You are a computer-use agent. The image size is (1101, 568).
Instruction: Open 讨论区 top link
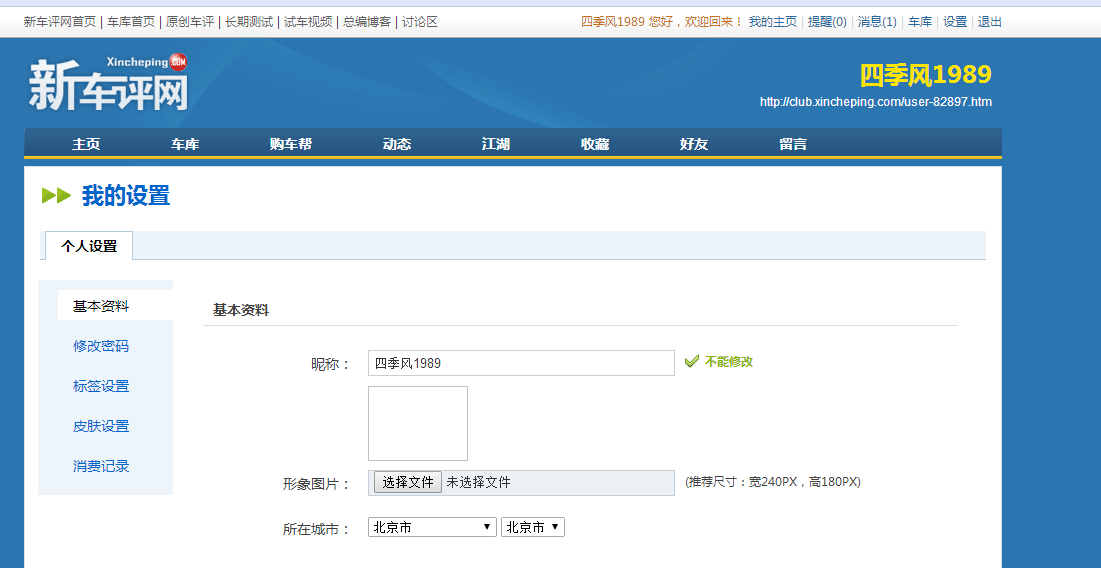coord(420,22)
